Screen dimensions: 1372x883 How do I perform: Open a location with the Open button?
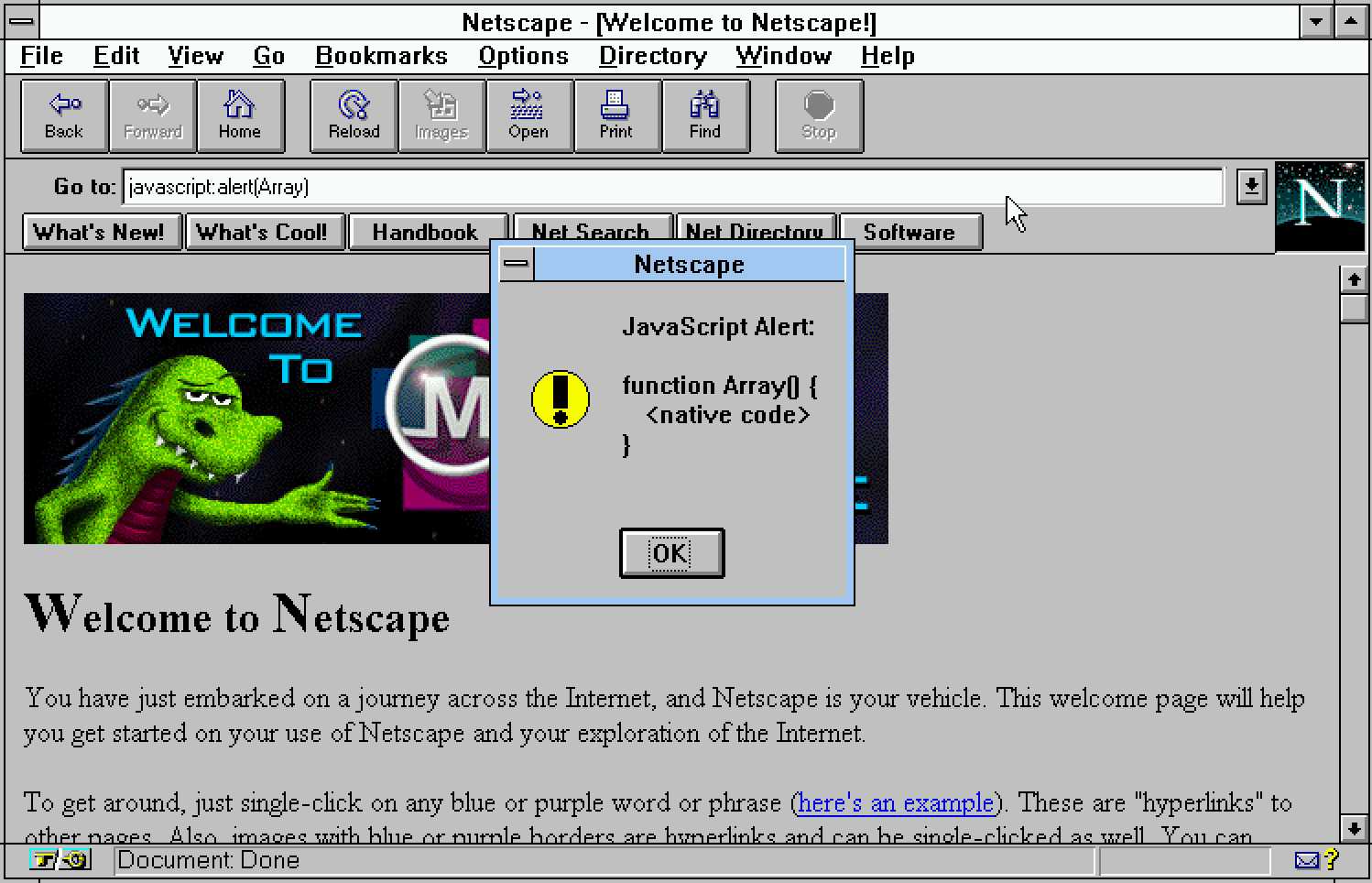pos(529,116)
